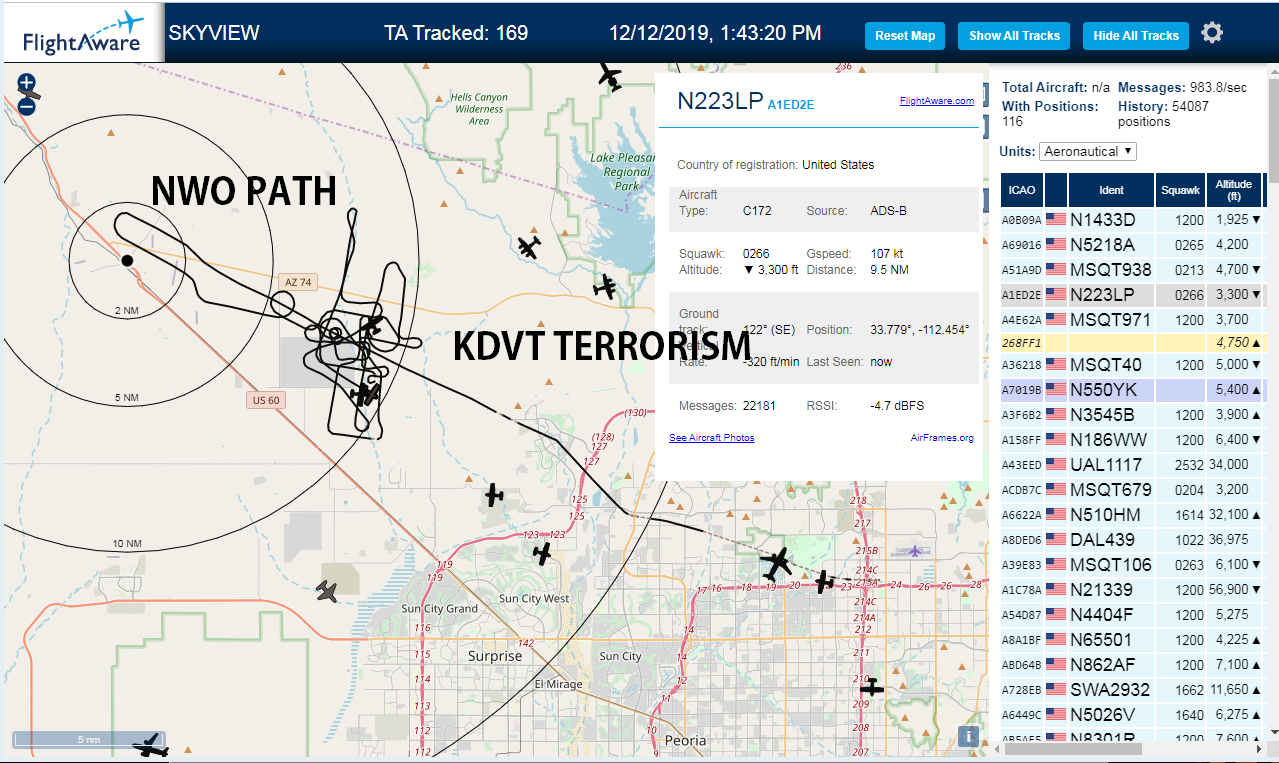The image size is (1279, 763).
Task: Select the aircraft left of the 125 marker
Action: pos(494,494)
